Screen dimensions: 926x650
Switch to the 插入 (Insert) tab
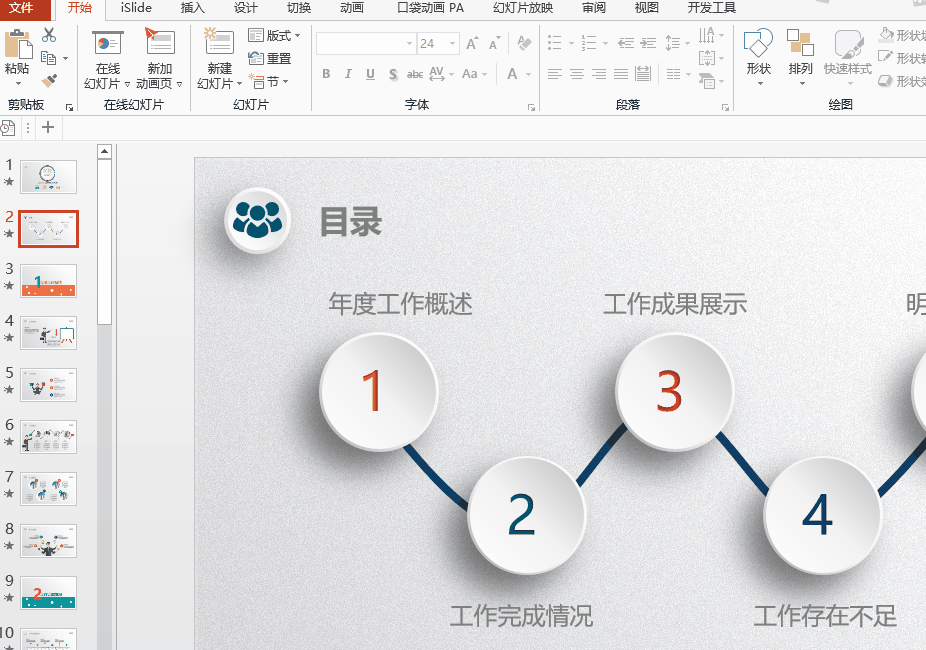click(192, 8)
